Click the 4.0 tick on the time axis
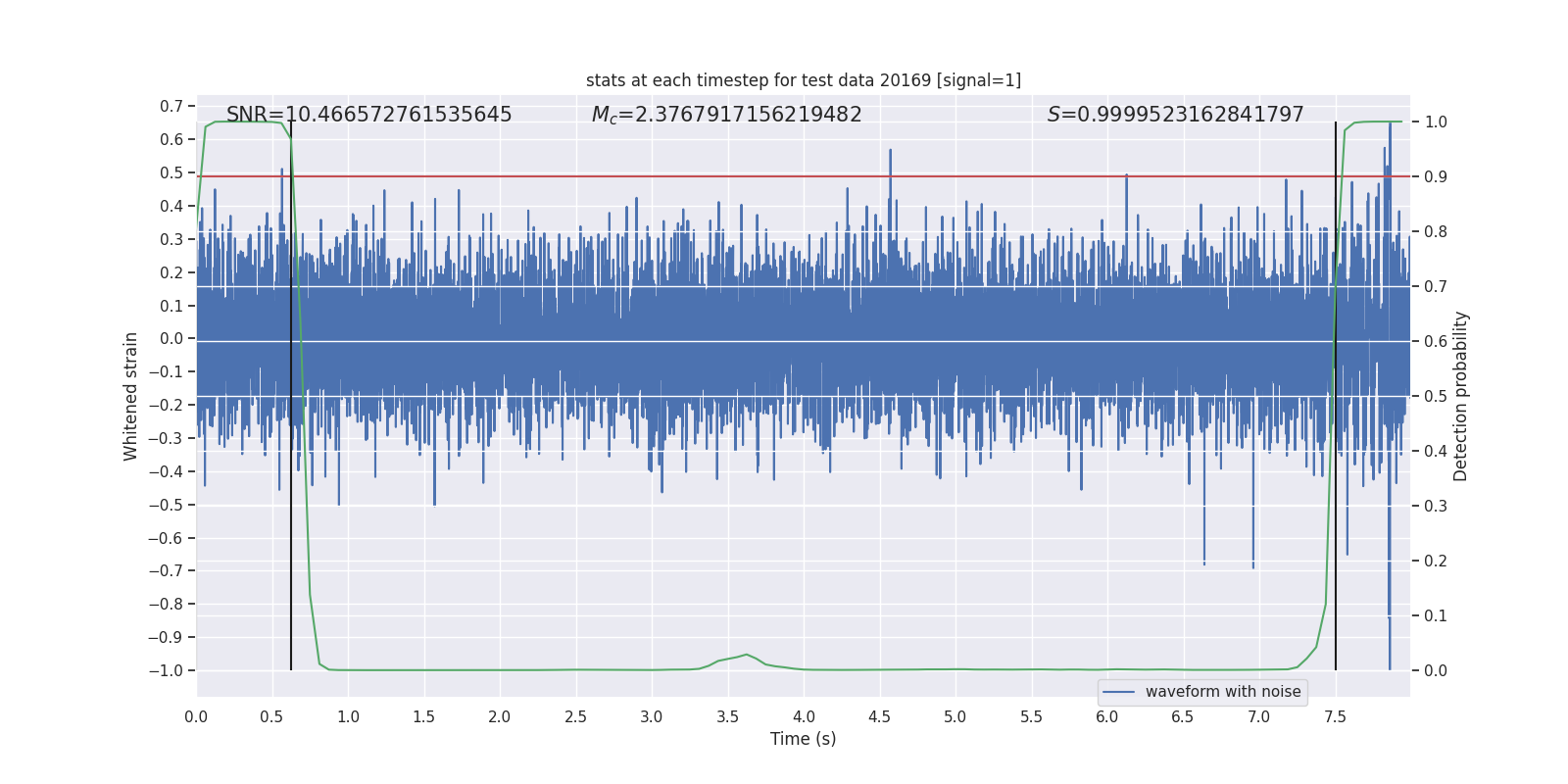The width and height of the screenshot is (1568, 784). pyautogui.click(x=804, y=716)
